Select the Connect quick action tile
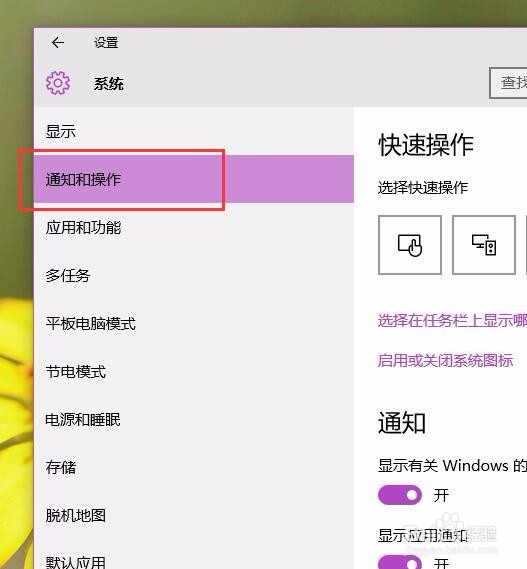This screenshot has height=569, width=527. point(484,245)
